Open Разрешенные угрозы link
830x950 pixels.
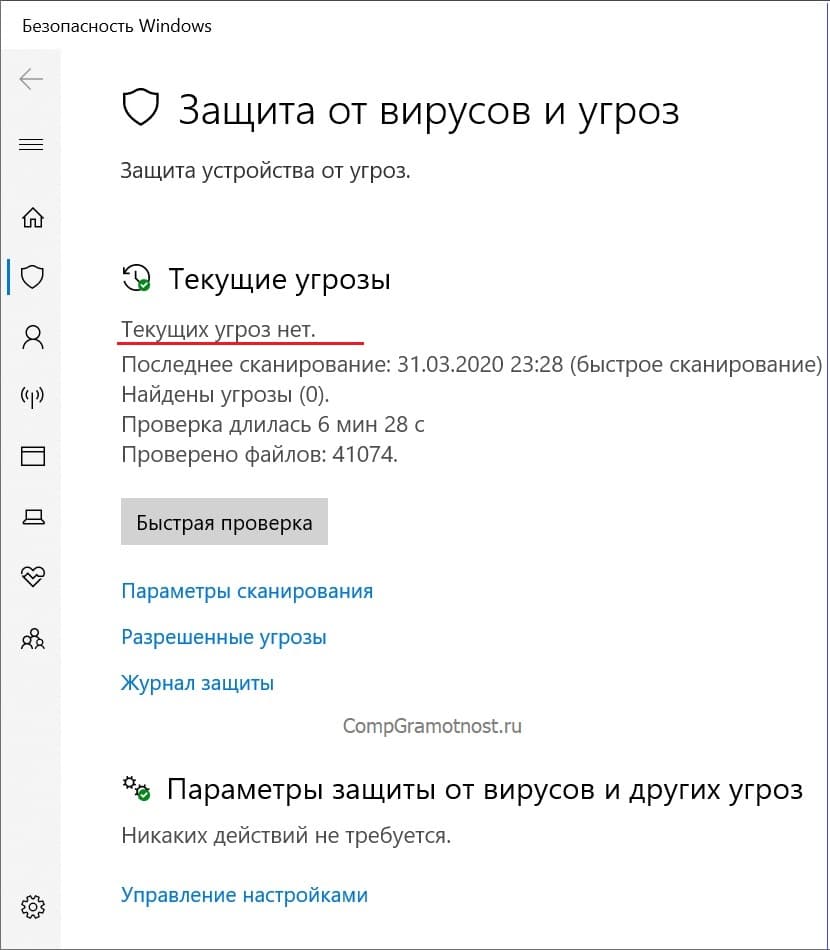pos(224,637)
